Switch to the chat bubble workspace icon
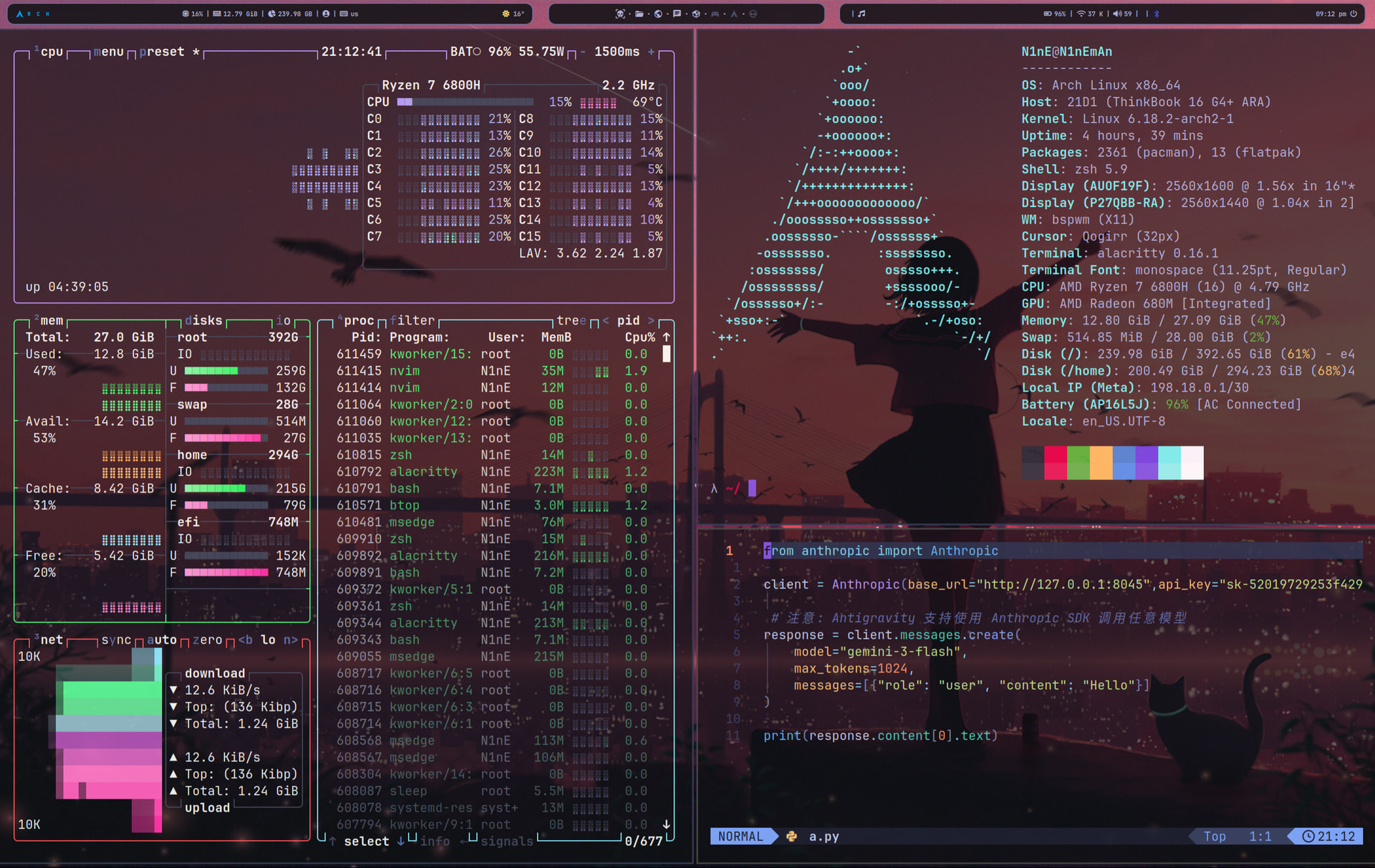Viewport: 1375px width, 868px height. coord(677,14)
